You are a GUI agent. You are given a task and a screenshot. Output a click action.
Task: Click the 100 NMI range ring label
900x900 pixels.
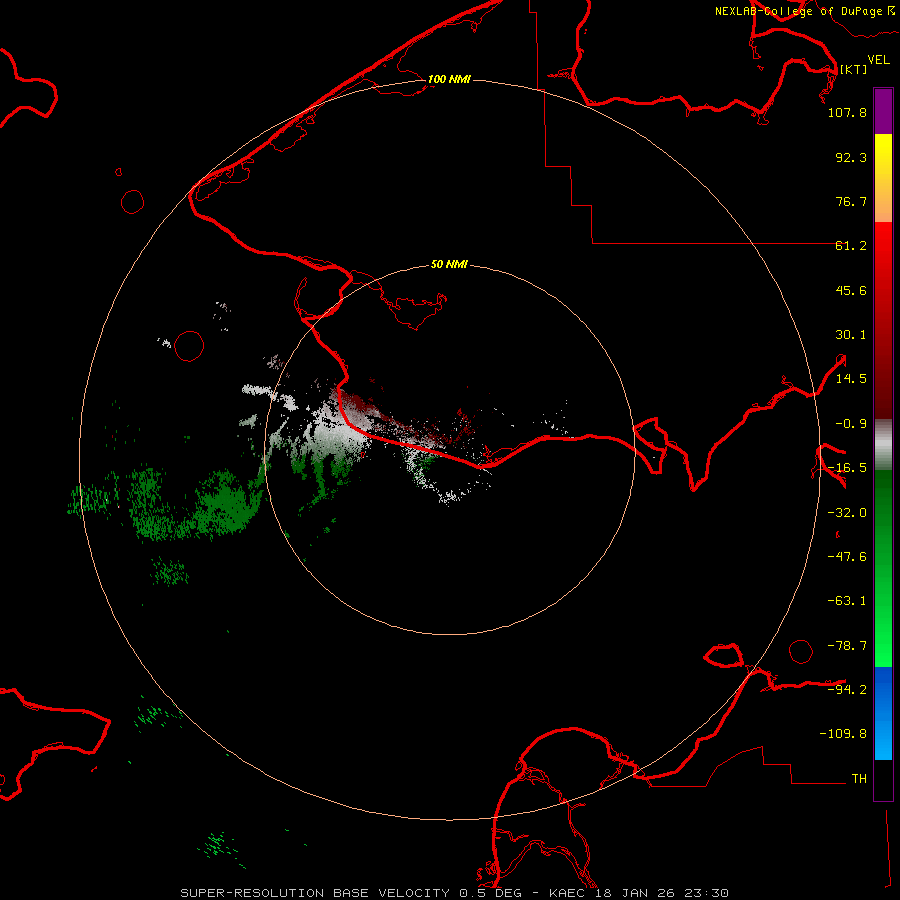(x=449, y=79)
